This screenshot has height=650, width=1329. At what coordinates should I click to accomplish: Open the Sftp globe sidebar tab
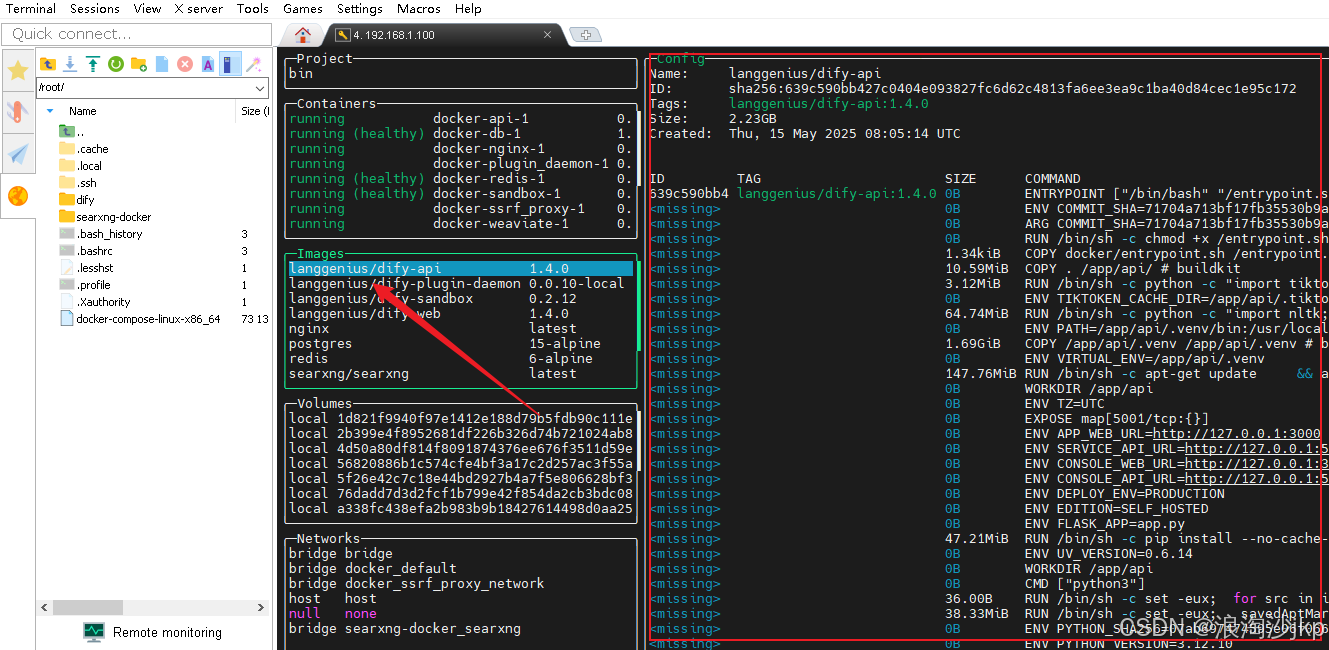pyautogui.click(x=17, y=196)
